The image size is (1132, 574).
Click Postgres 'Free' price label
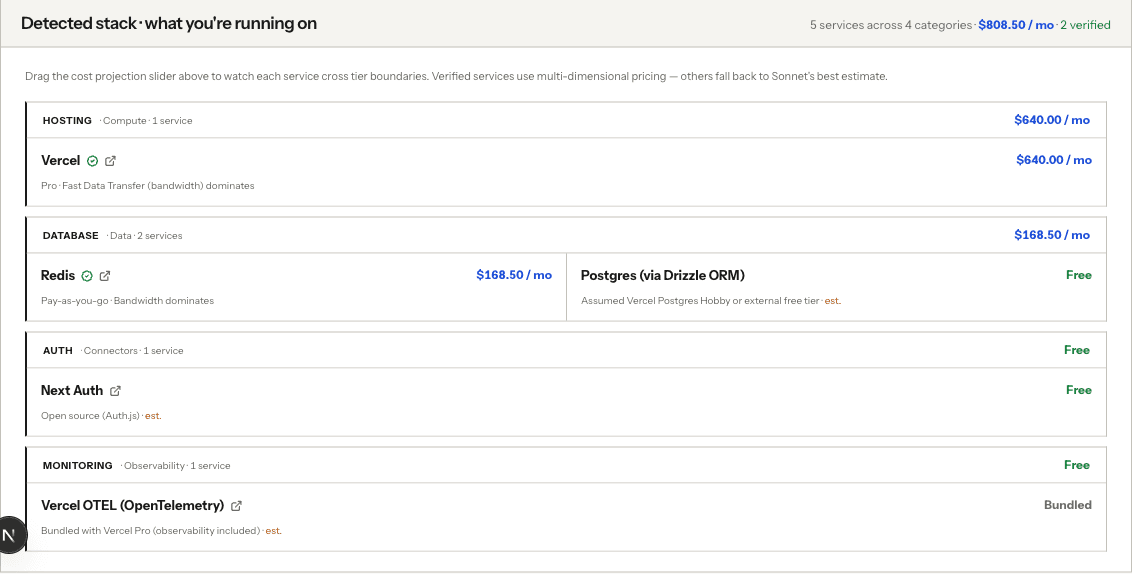[x=1079, y=274]
